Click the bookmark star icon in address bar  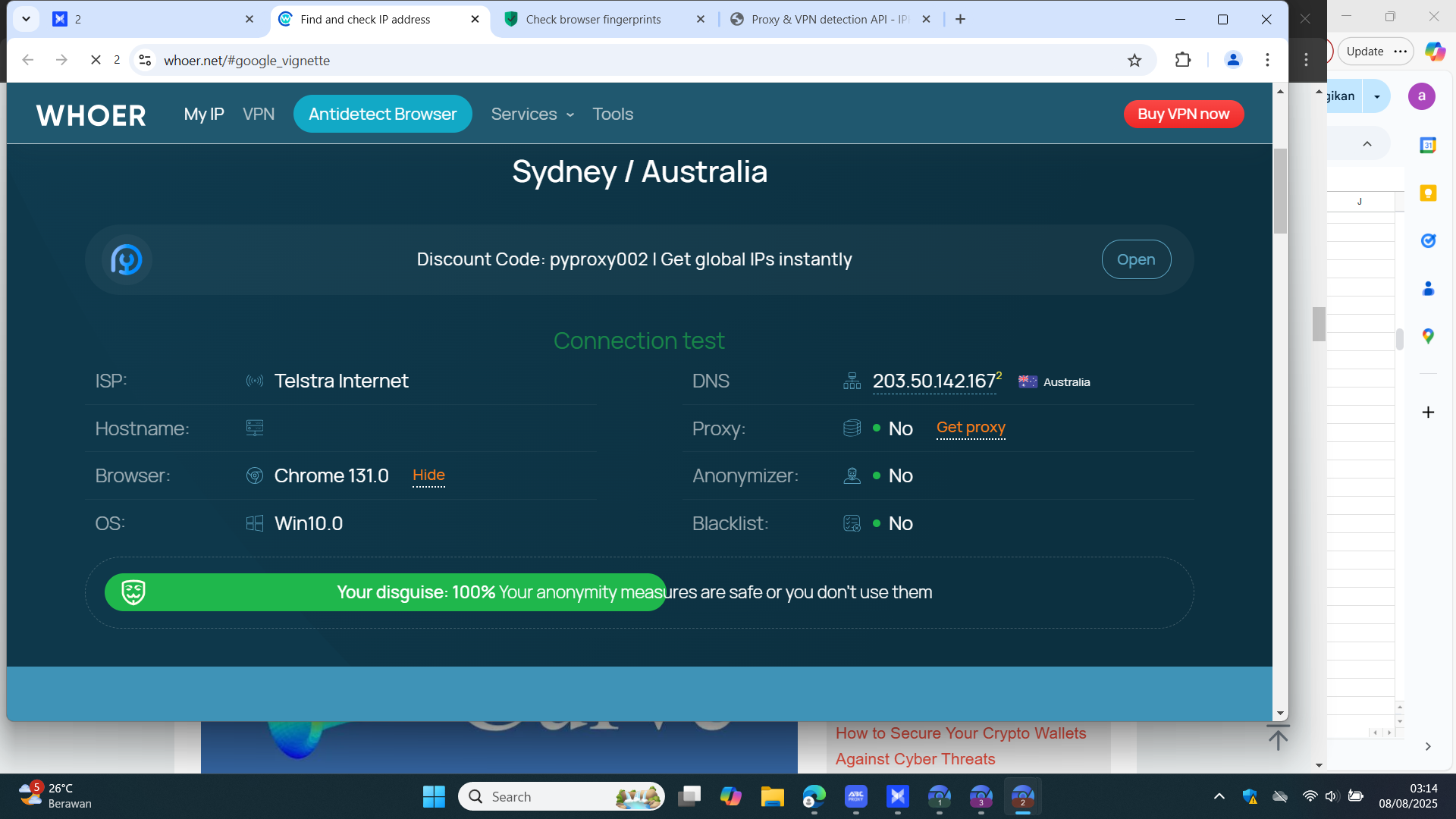tap(1134, 61)
